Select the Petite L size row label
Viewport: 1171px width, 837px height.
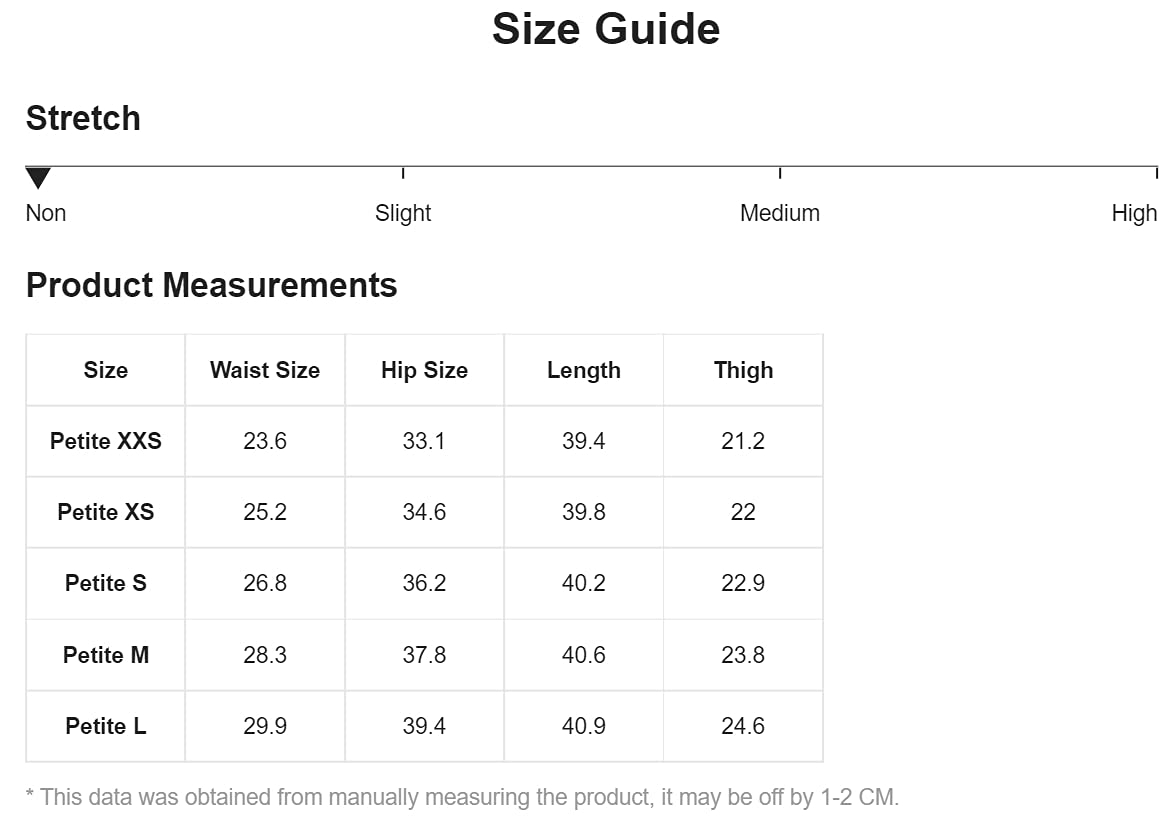[x=106, y=726]
